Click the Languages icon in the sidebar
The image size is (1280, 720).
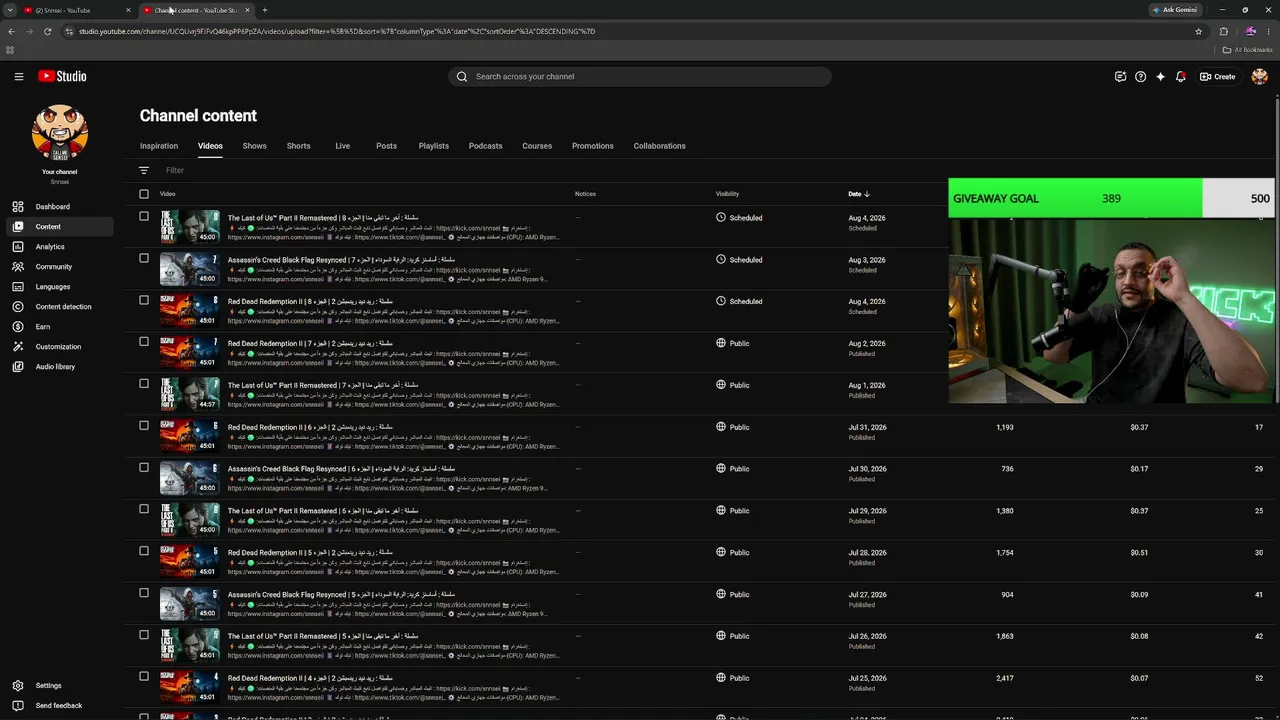(x=18, y=287)
